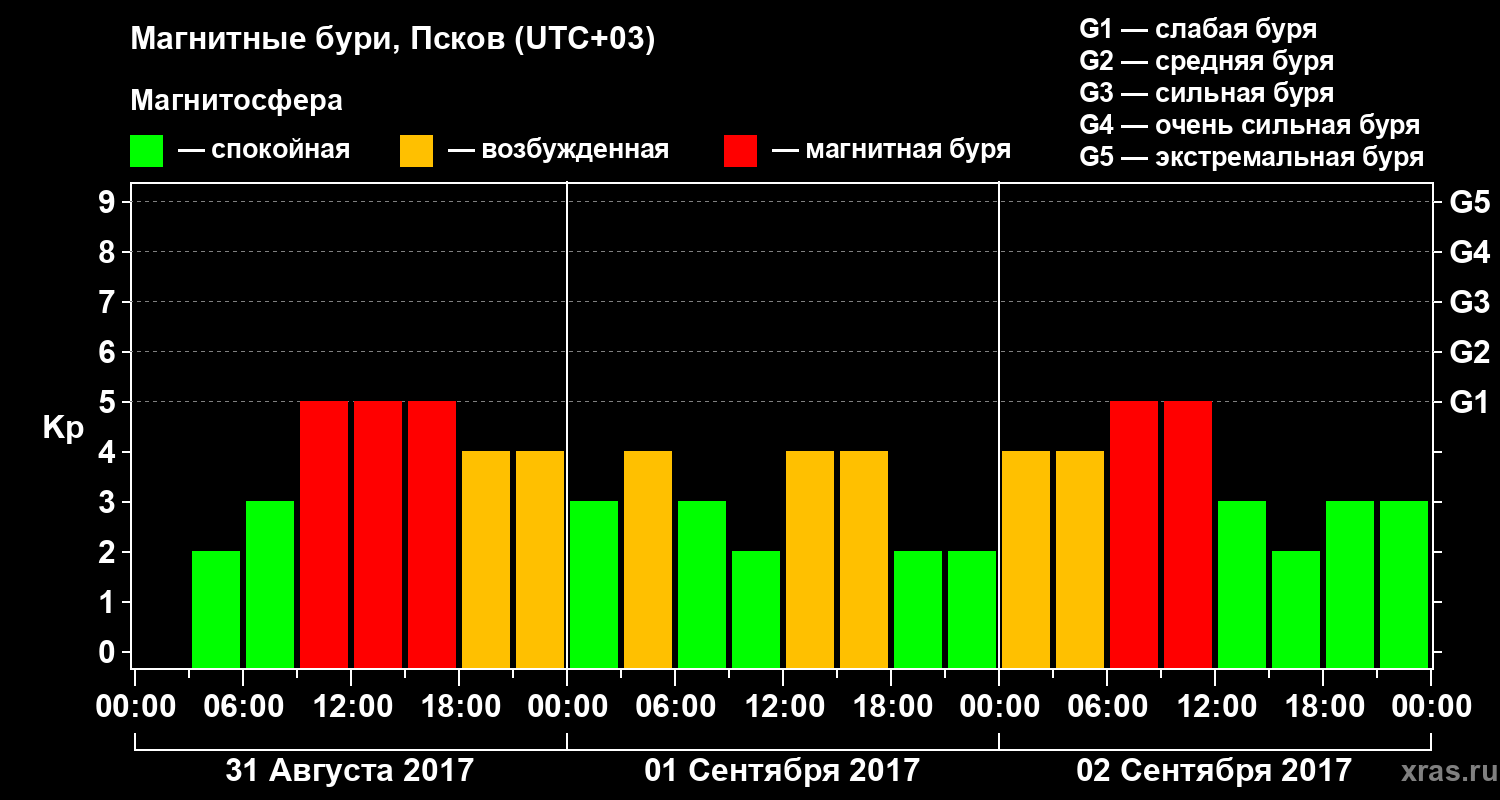
Task: Click the 'G2 — средняя буря' description line
Action: click(1207, 61)
